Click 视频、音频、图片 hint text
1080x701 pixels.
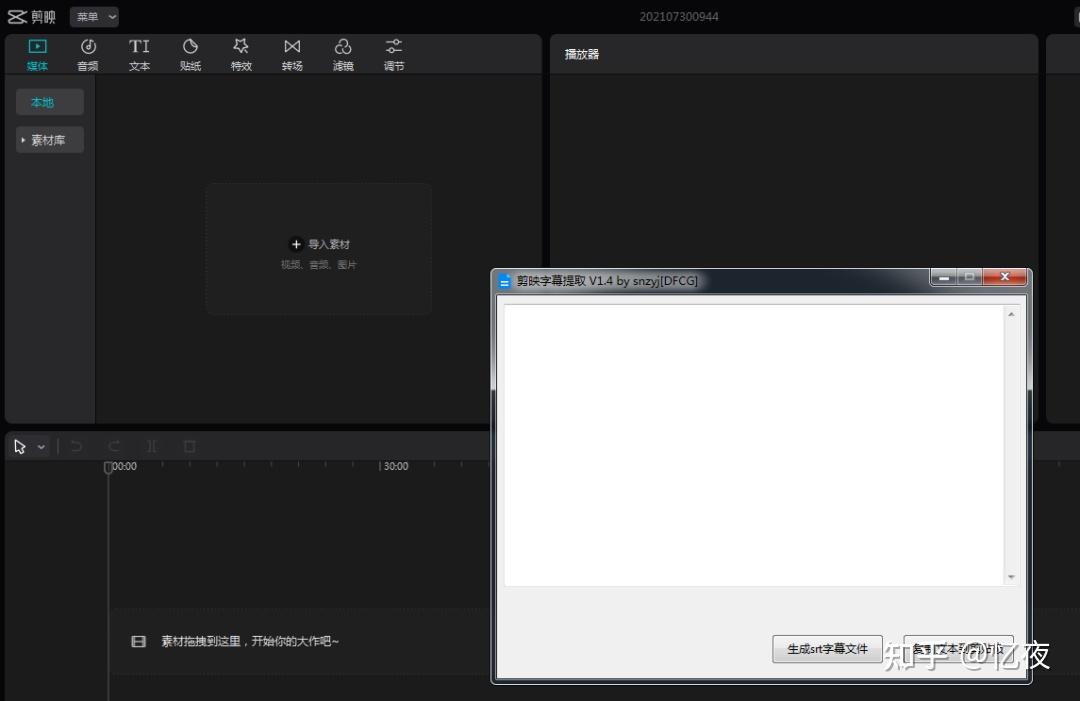318,264
